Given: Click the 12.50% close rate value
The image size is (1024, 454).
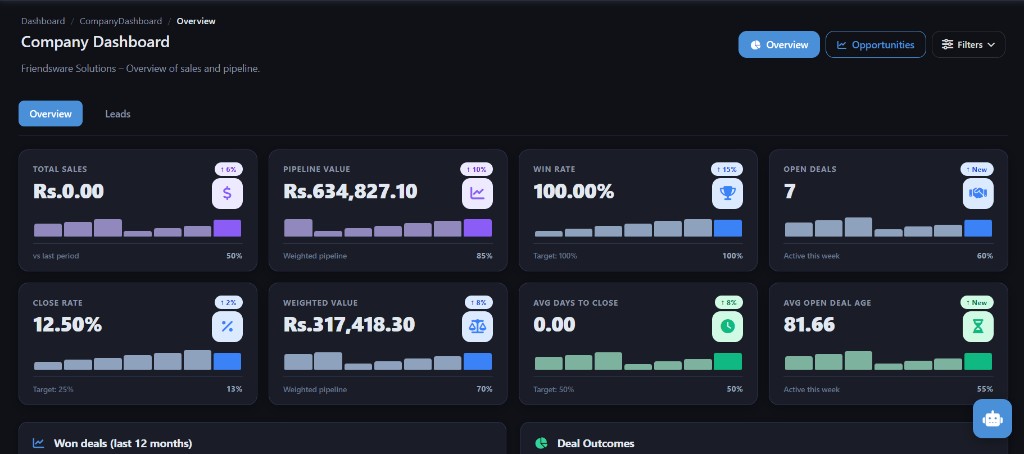Looking at the screenshot, I should click(x=67, y=325).
